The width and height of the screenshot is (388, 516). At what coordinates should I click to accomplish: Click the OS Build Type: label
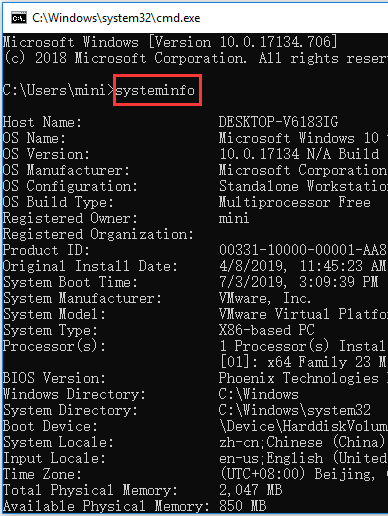click(58, 202)
